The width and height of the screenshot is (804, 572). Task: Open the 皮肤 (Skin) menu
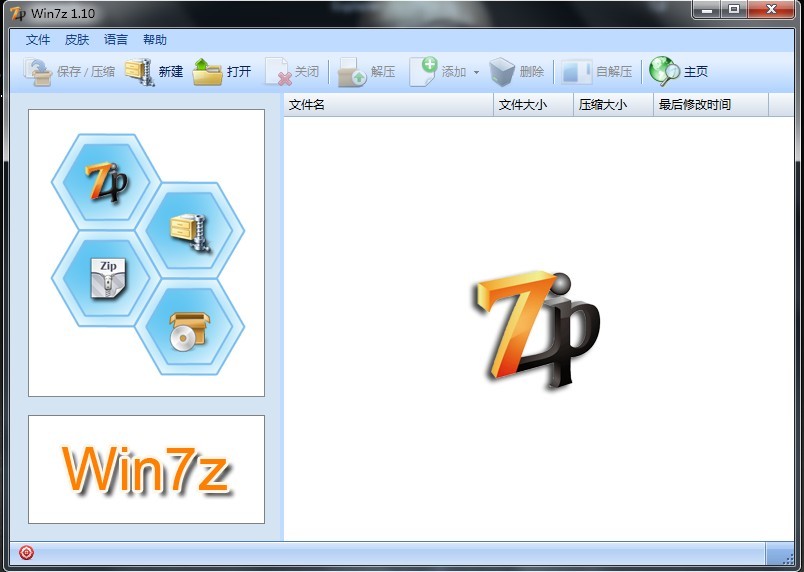[77, 40]
